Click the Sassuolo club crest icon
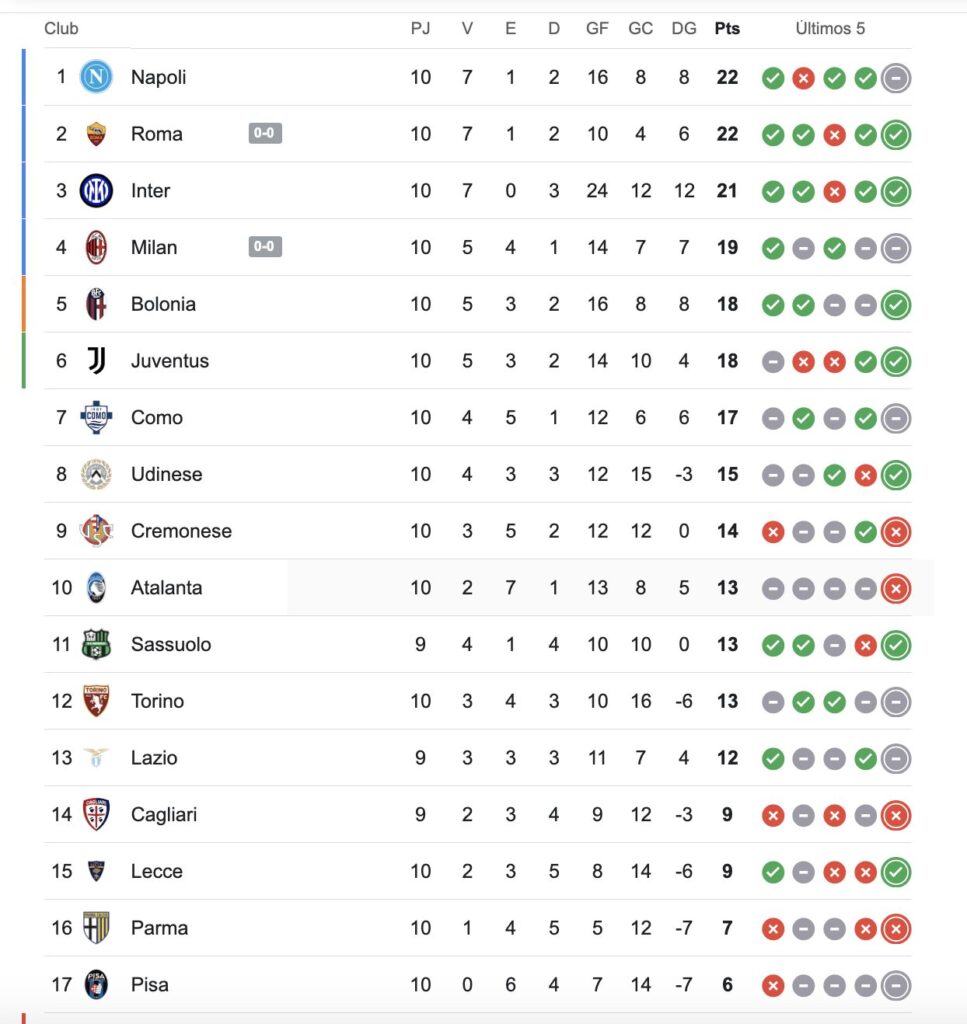 [x=96, y=644]
